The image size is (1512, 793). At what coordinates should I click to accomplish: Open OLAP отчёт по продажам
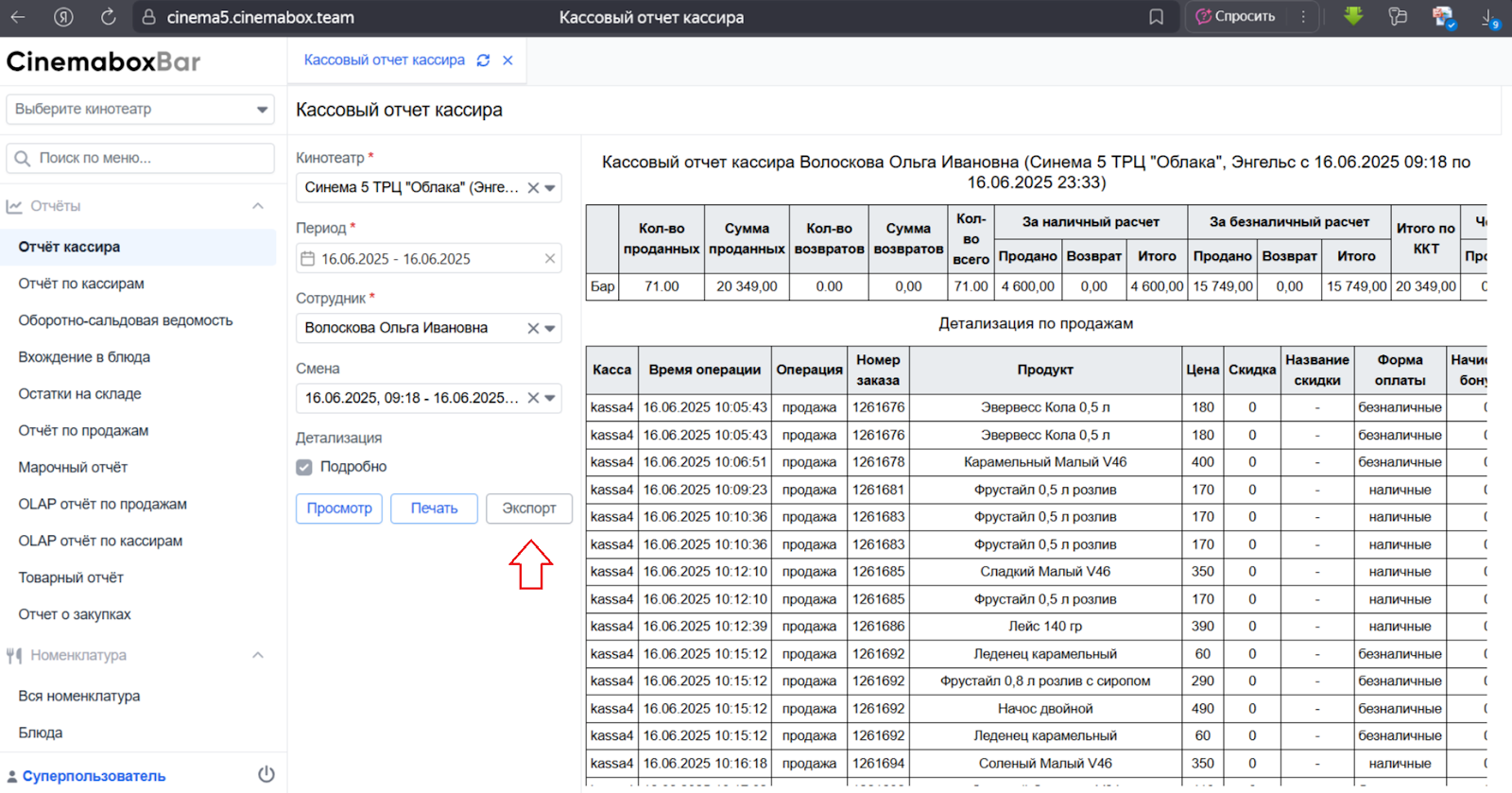[103, 504]
